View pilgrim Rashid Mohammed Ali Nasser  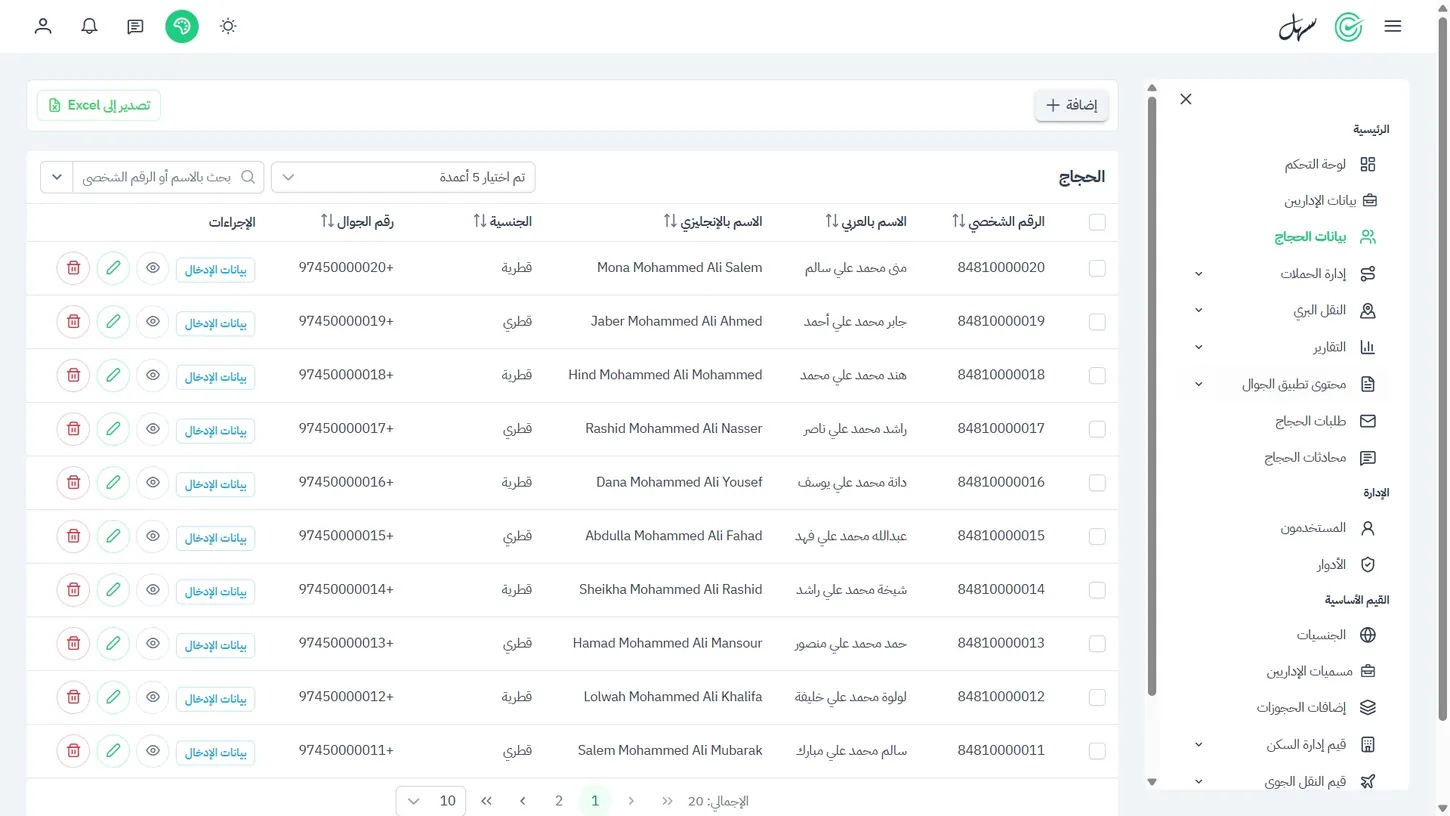[153, 429]
